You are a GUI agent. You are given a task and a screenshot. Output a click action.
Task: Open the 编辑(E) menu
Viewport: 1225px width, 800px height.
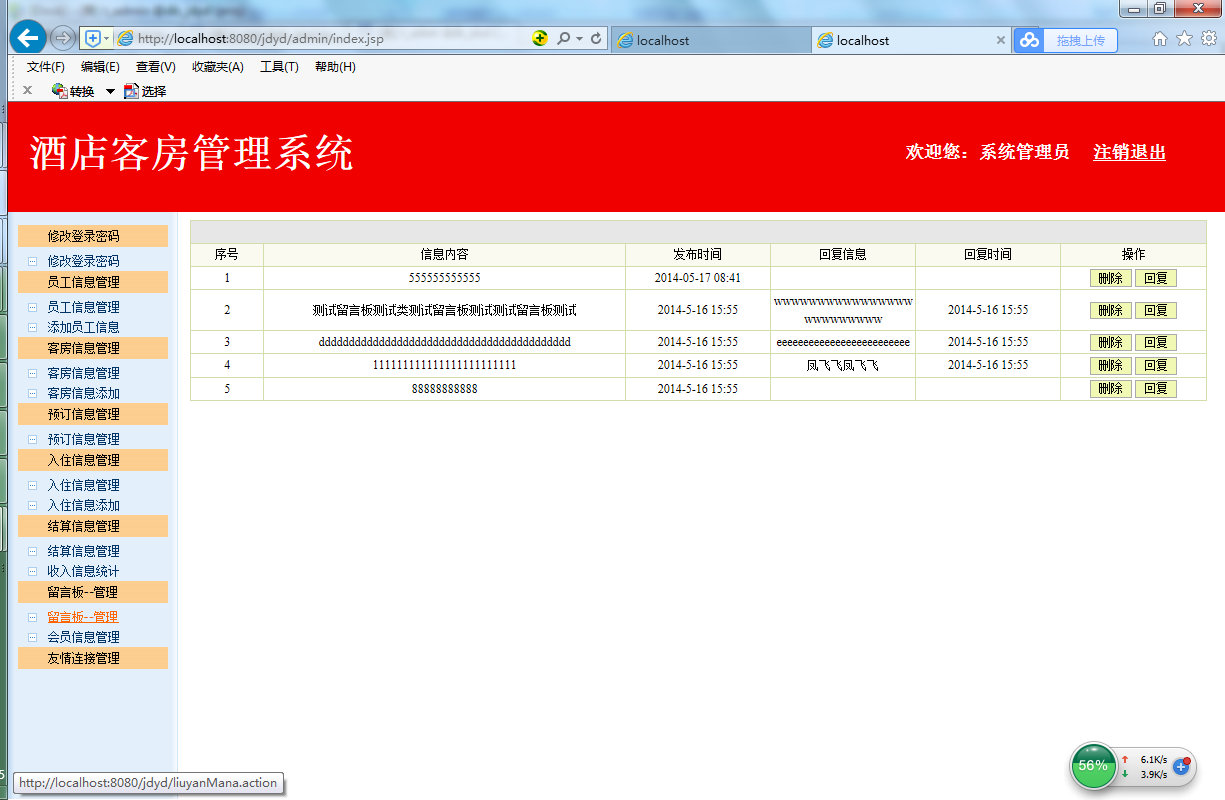[100, 67]
